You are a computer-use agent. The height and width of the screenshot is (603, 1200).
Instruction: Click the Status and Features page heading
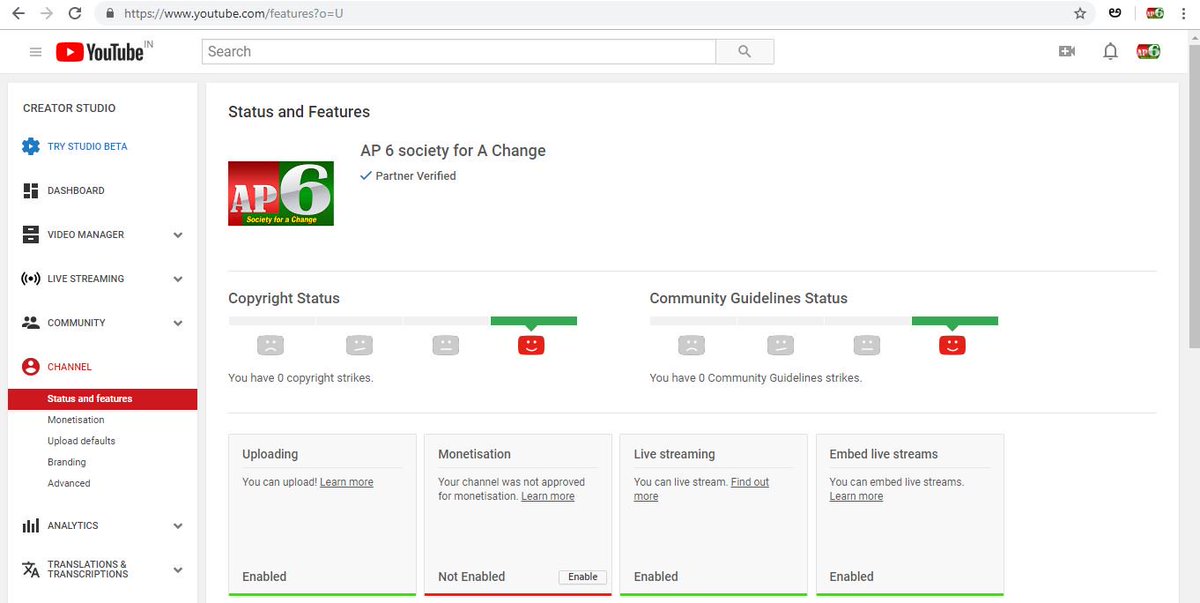[299, 112]
